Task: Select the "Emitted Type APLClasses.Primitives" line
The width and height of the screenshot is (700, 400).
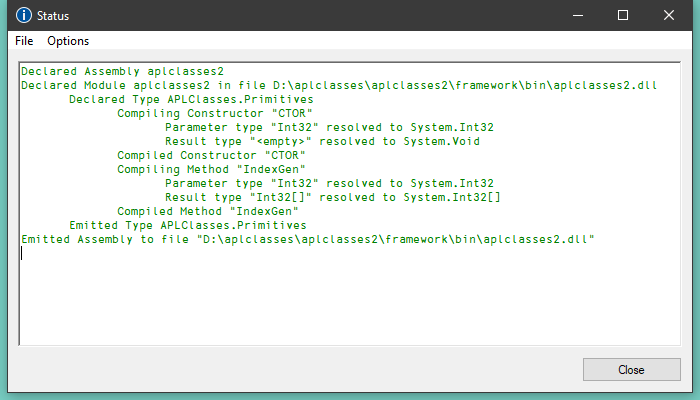Action: pos(187,226)
